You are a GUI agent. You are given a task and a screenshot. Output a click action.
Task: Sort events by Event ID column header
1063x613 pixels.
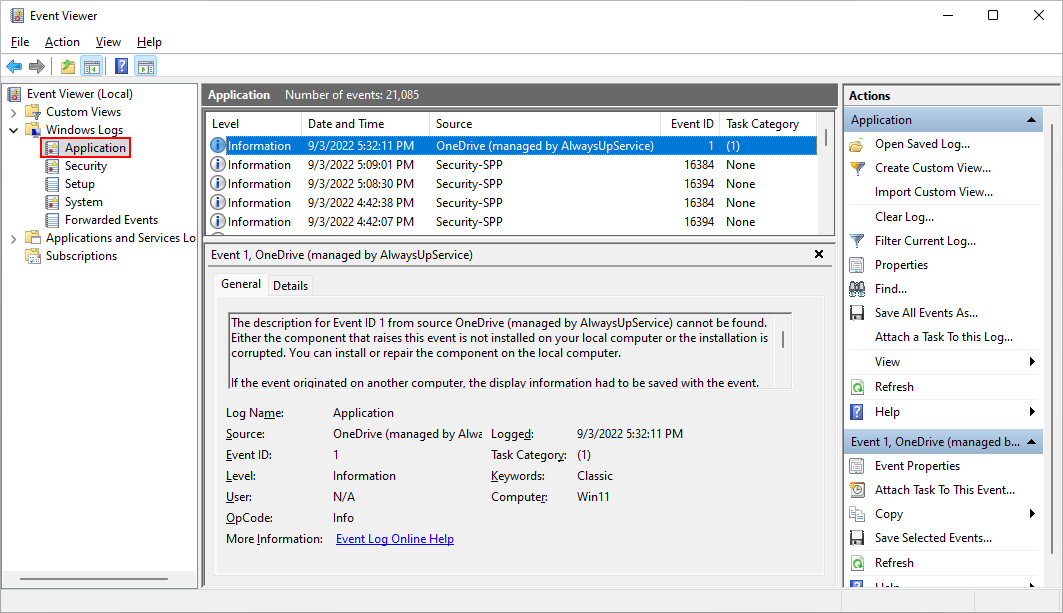coord(690,124)
